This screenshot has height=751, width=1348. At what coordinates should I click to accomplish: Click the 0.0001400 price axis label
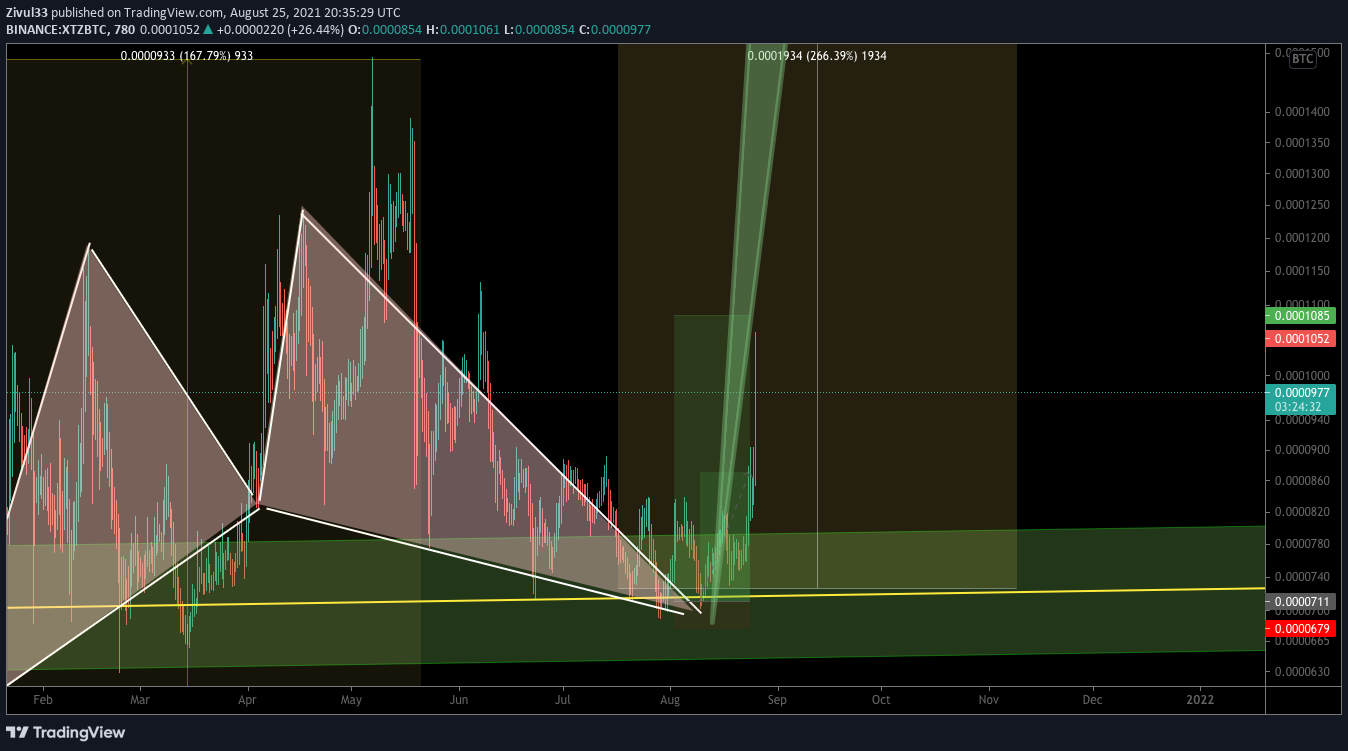(1302, 112)
